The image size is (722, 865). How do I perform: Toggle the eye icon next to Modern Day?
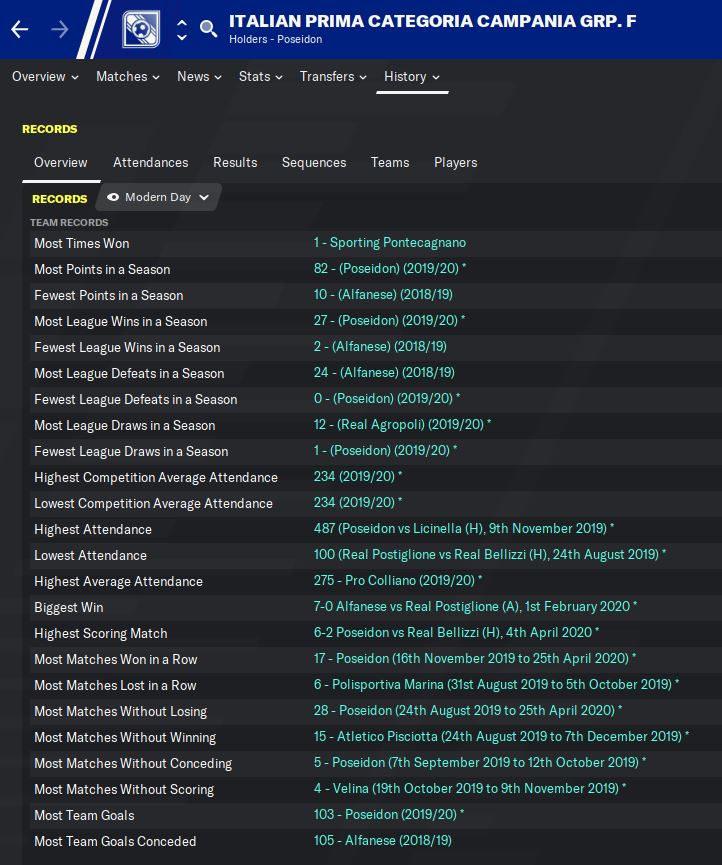point(113,197)
